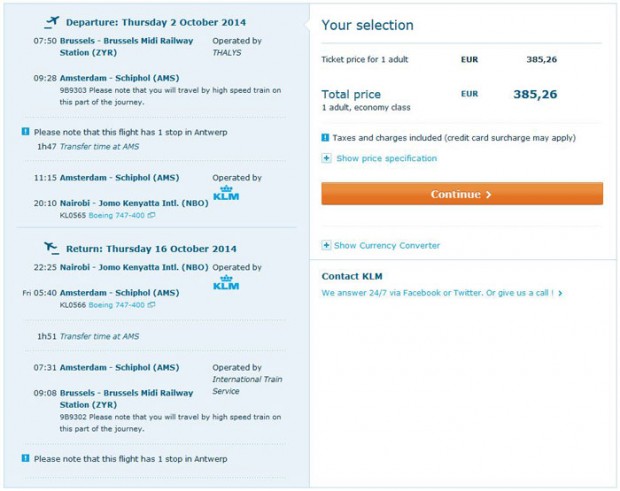Click the arrow after Or give us a call
The width and height of the screenshot is (620, 491).
click(560, 294)
